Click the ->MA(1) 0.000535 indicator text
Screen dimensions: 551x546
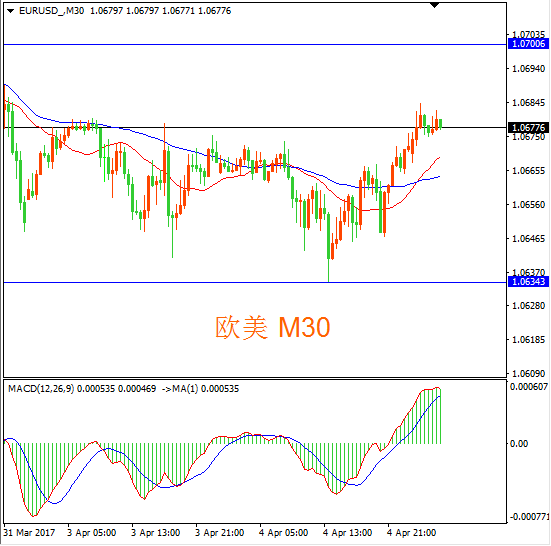[200, 389]
